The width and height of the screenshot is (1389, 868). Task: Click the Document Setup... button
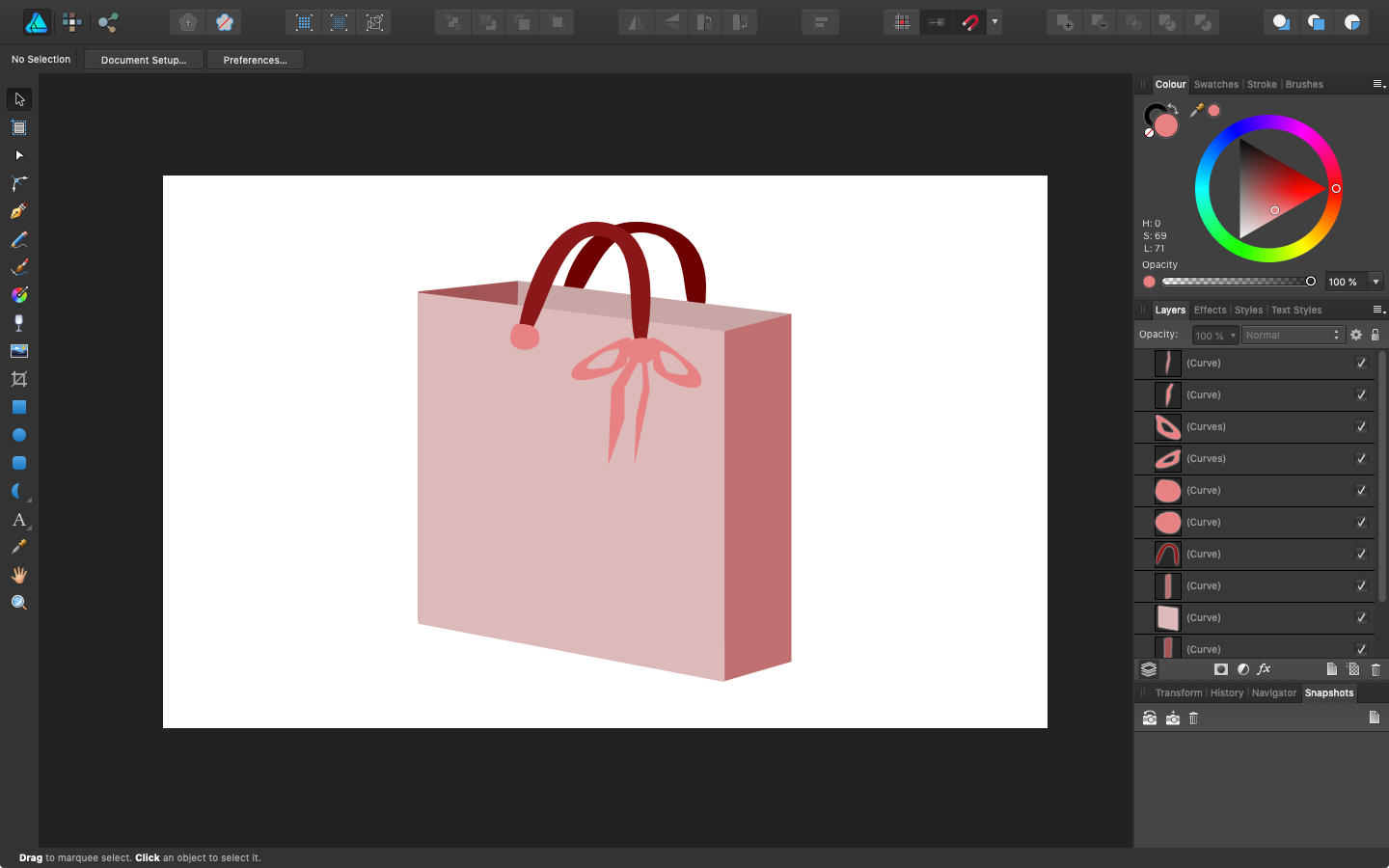(144, 60)
